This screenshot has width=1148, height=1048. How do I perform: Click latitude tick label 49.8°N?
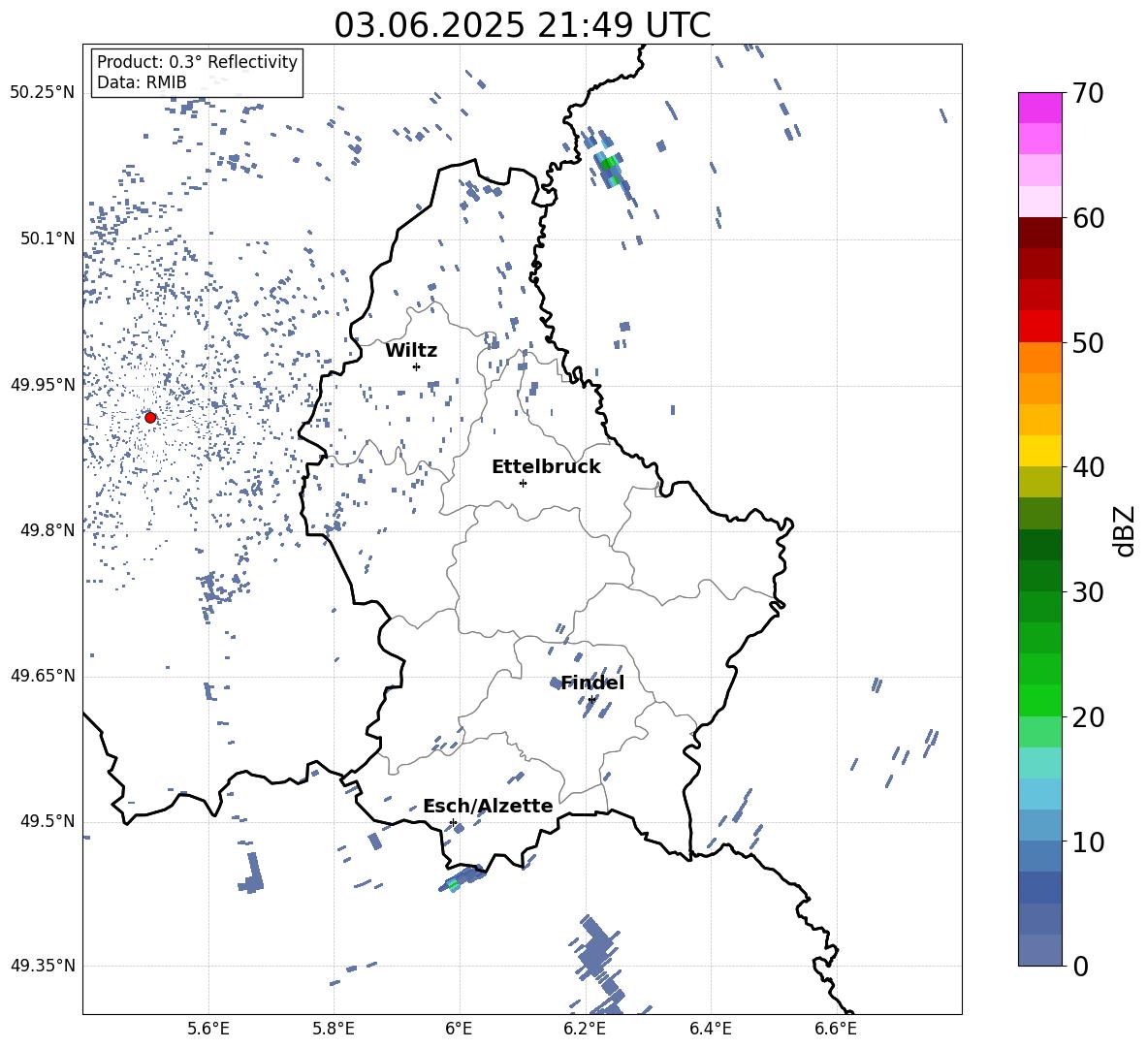click(48, 530)
